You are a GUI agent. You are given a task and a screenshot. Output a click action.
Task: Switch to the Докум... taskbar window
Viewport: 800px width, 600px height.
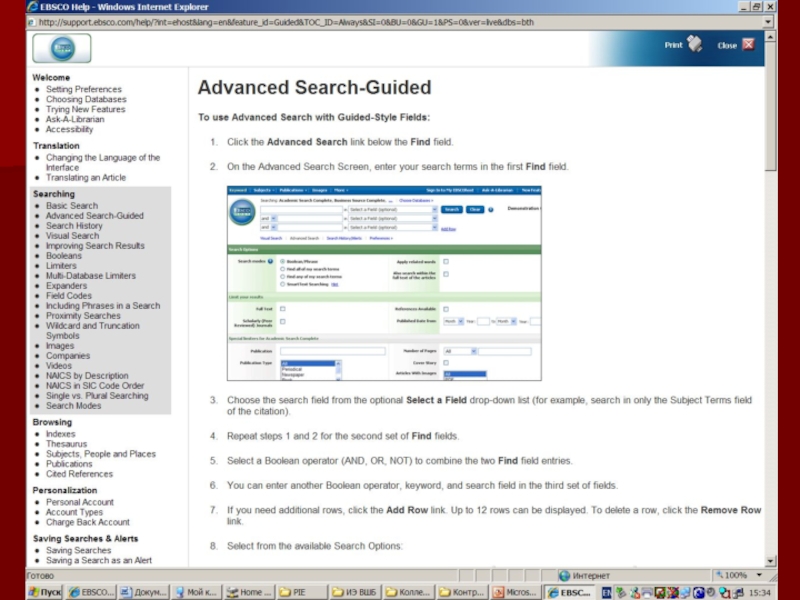point(143,592)
